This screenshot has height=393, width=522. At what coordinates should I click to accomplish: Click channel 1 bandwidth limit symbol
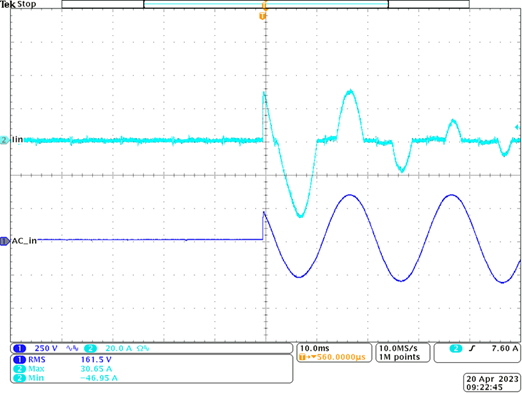pos(72,348)
